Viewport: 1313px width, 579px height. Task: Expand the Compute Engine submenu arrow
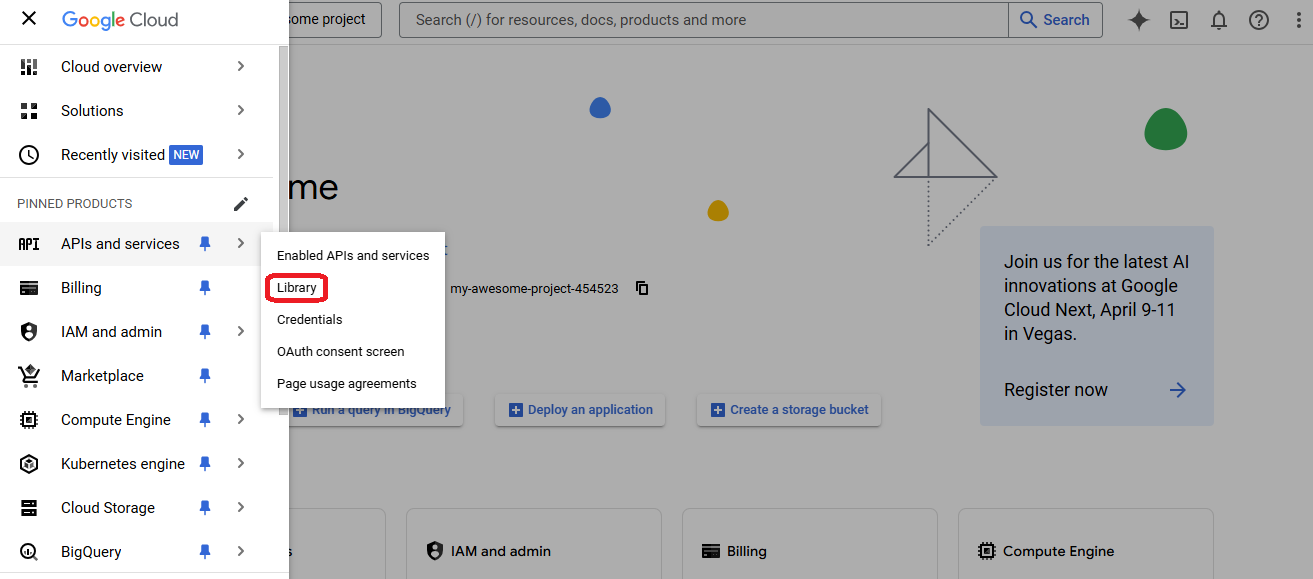[x=240, y=420]
